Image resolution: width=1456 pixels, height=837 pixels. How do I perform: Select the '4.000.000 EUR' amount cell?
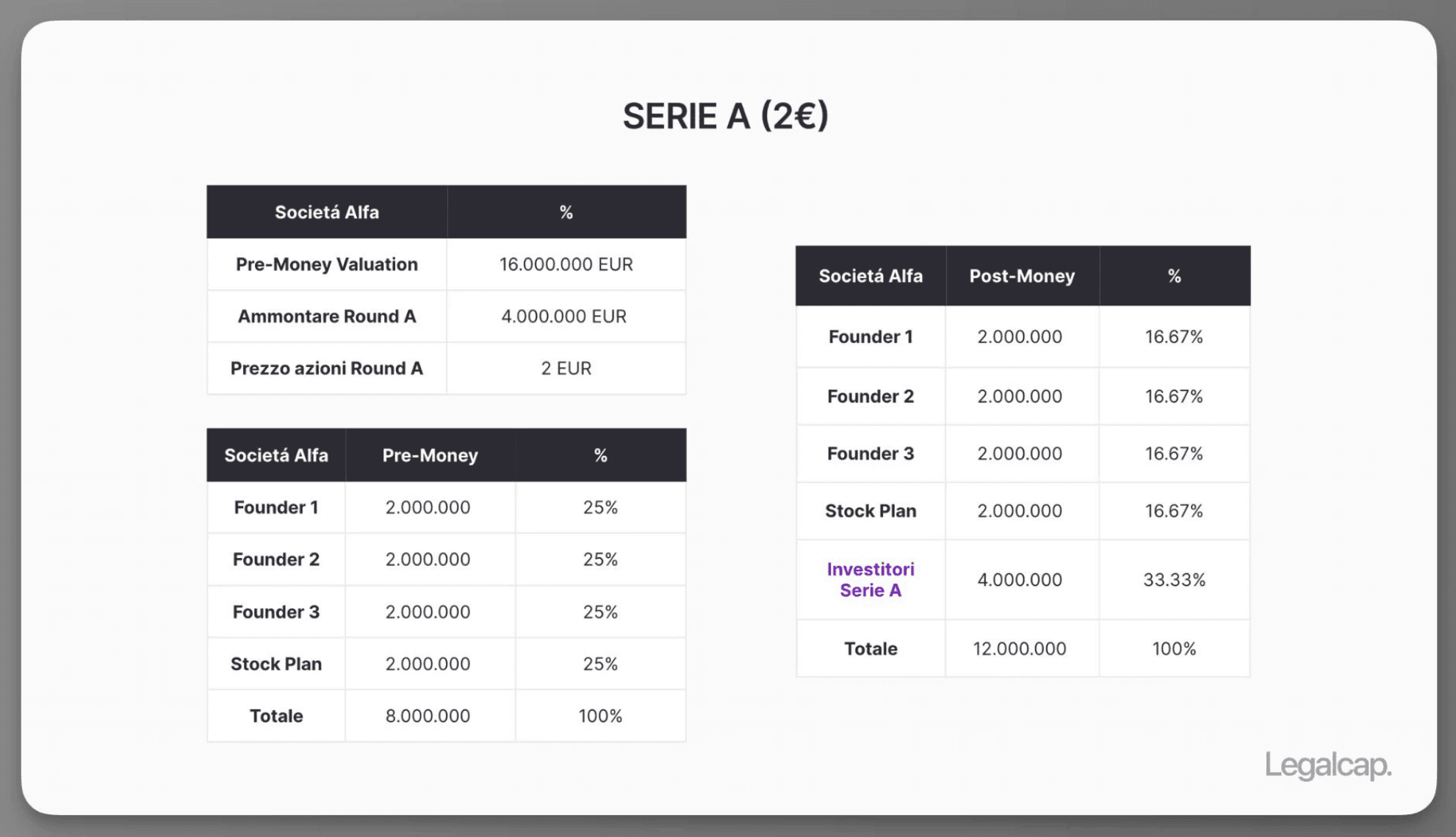coord(563,316)
